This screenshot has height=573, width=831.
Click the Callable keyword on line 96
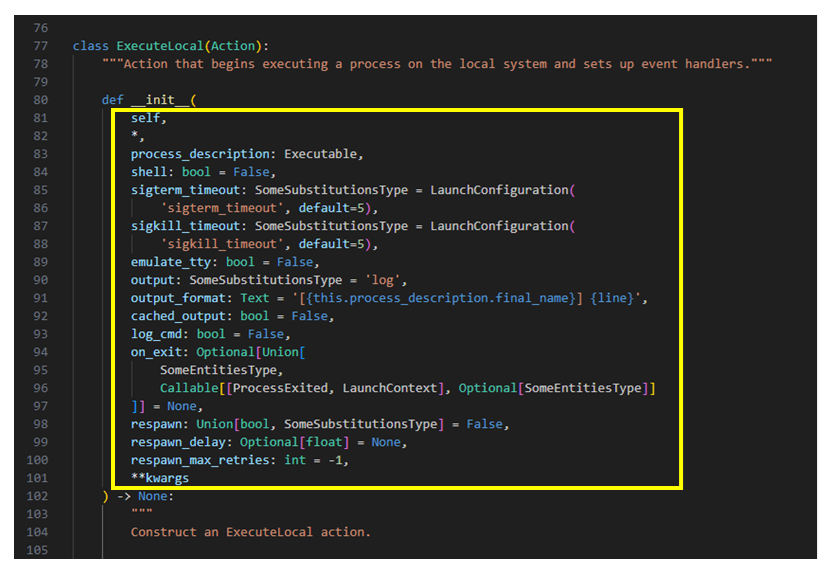[x=189, y=389]
